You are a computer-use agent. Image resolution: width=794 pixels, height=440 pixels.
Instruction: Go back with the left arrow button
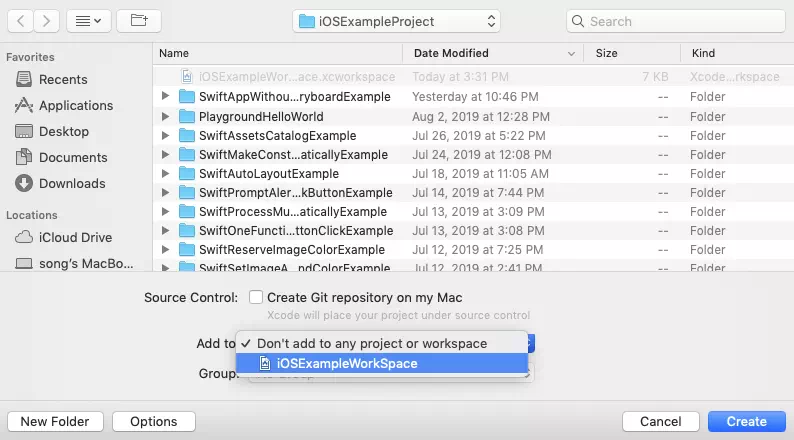click(21, 21)
